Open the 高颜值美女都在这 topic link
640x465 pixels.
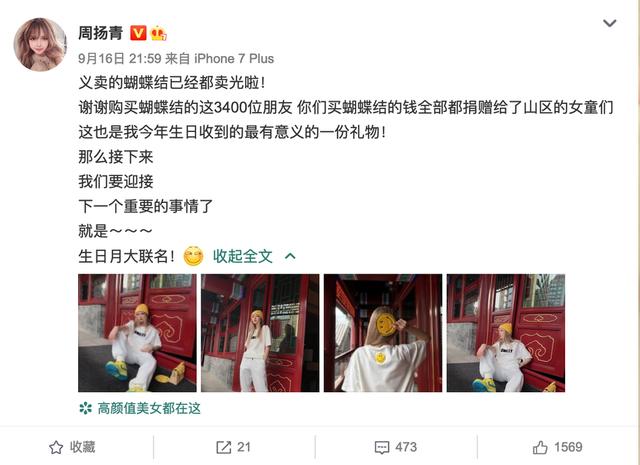149,408
